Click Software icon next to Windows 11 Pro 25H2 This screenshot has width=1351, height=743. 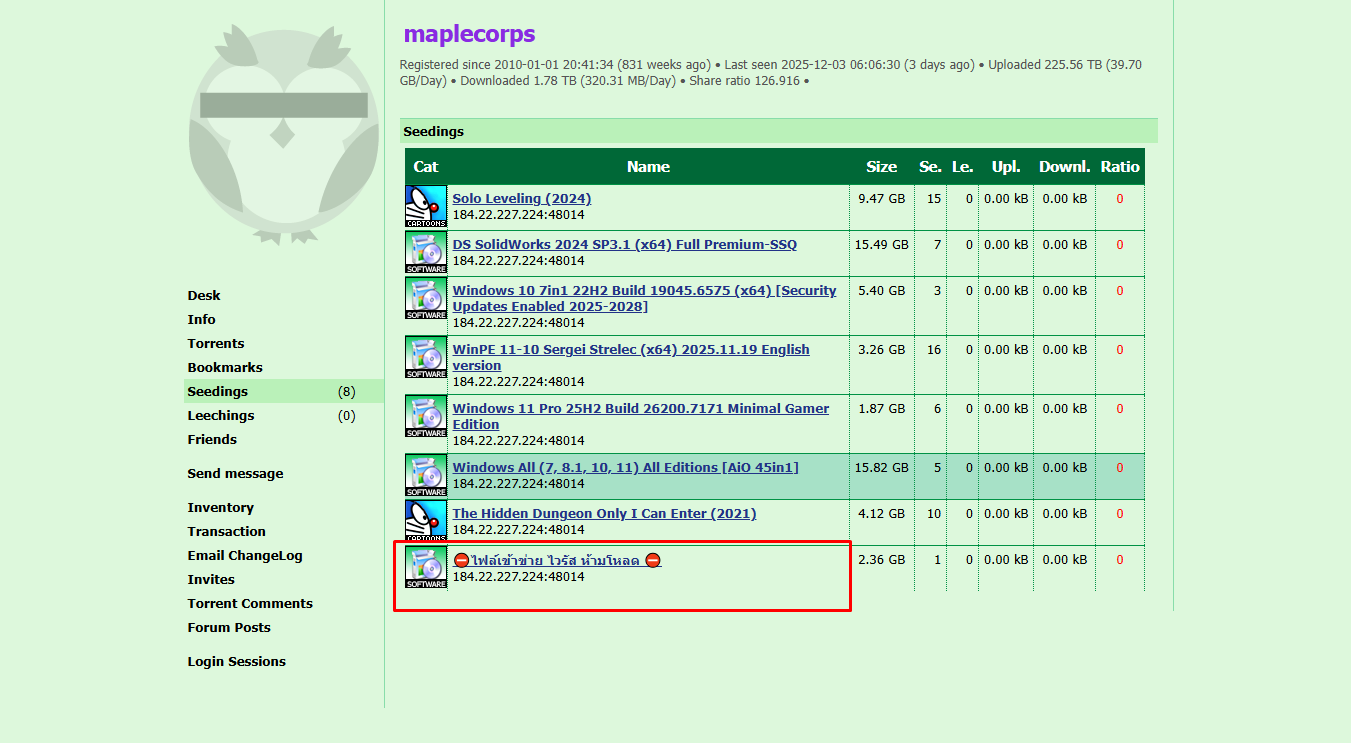pyautogui.click(x=426, y=417)
